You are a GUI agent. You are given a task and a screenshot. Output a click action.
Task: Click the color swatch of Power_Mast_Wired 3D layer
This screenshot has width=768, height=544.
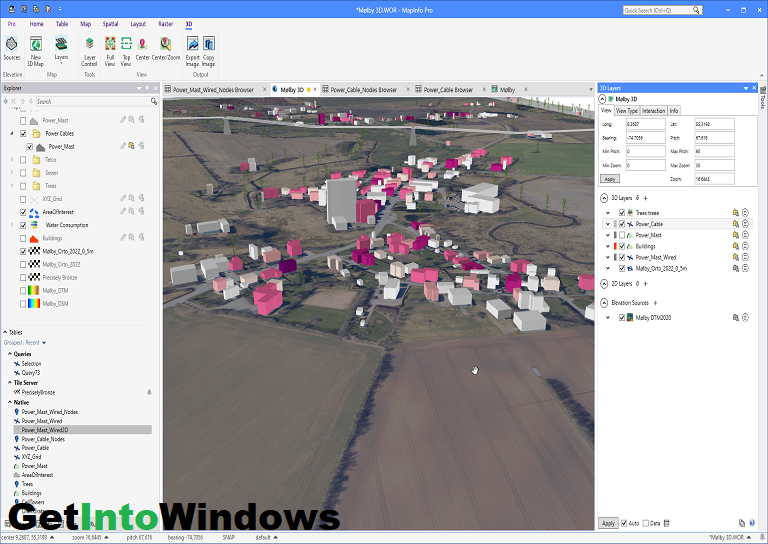coord(615,257)
